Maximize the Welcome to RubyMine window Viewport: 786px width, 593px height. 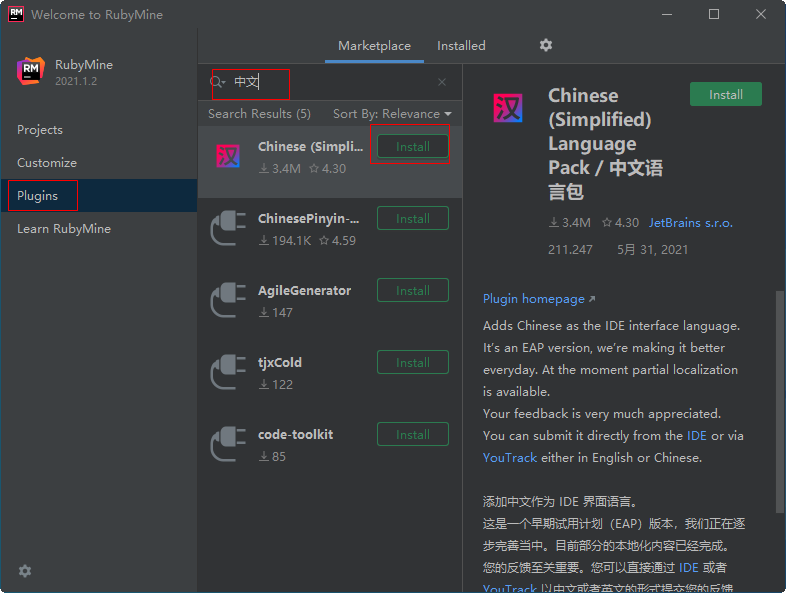[714, 14]
